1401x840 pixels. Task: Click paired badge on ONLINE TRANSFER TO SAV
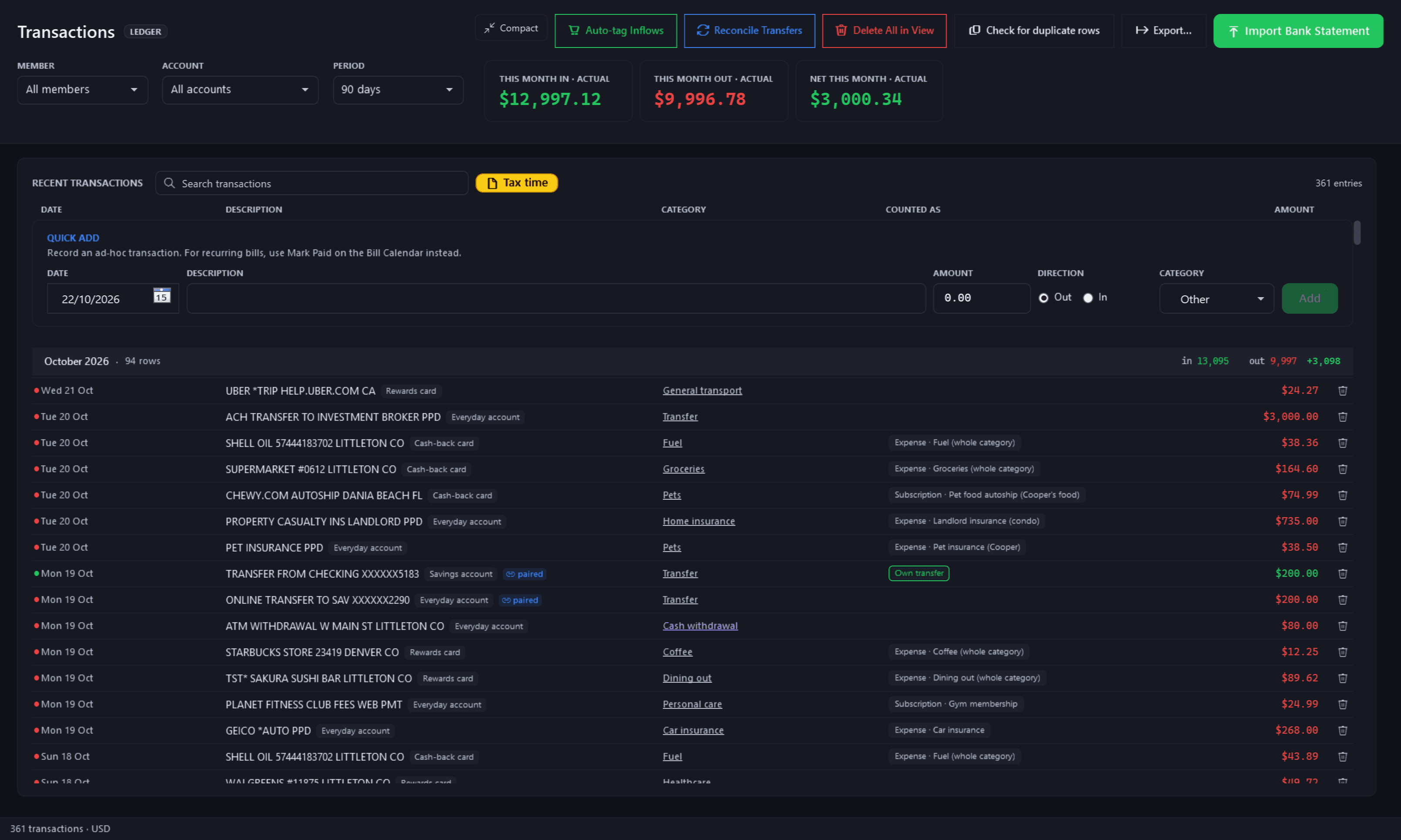(x=519, y=600)
